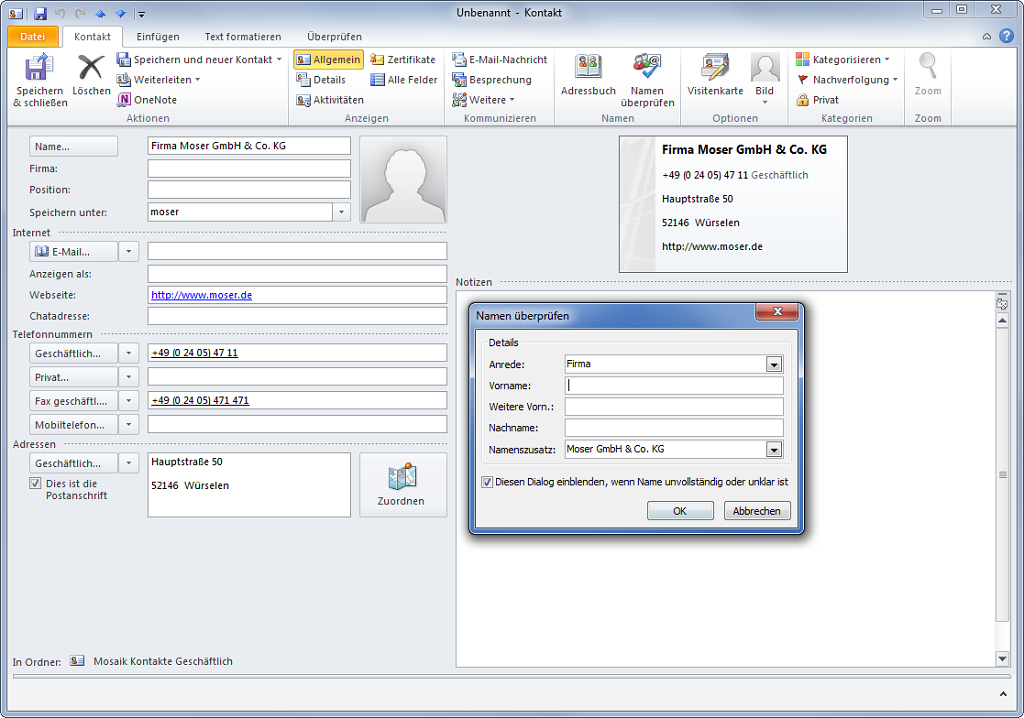Go to previous item arrow in title bar
This screenshot has height=718, width=1024.
click(101, 13)
